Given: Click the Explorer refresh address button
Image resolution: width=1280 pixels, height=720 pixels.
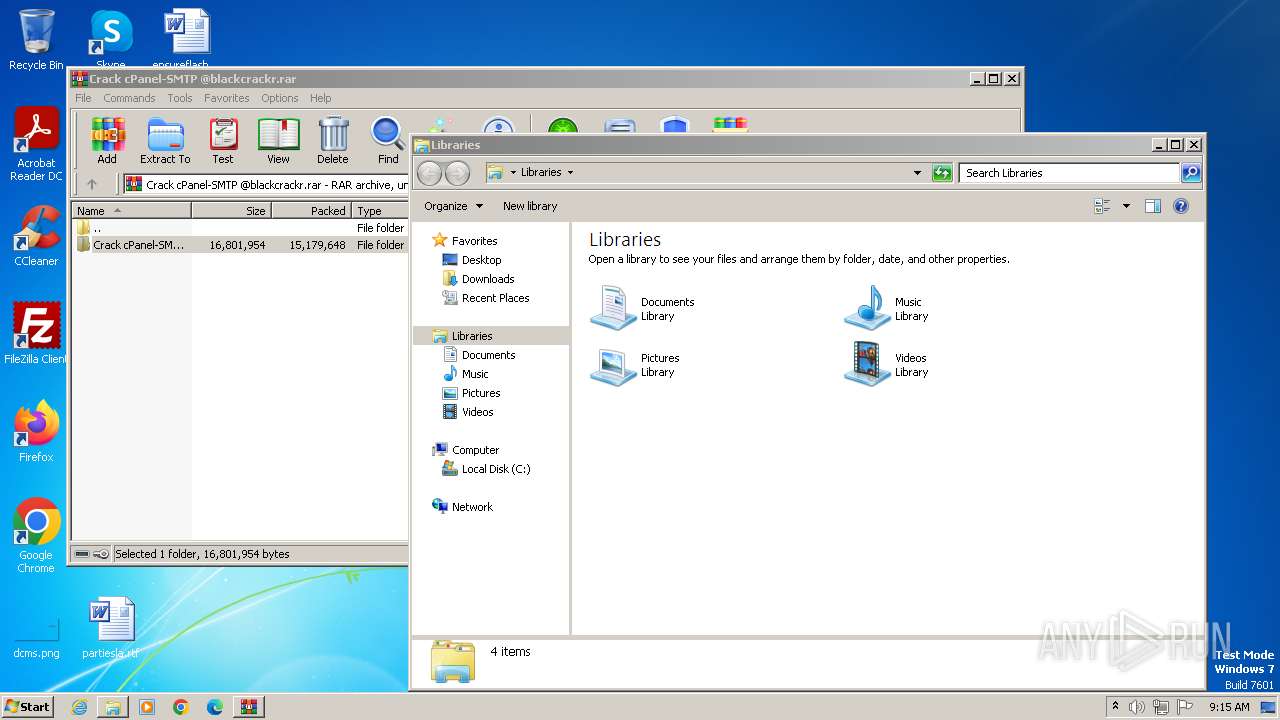Looking at the screenshot, I should (941, 173).
